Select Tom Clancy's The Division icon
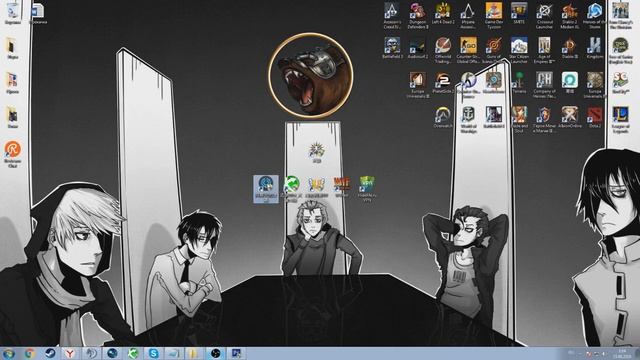Screen dimensions: 640x360 620,16
